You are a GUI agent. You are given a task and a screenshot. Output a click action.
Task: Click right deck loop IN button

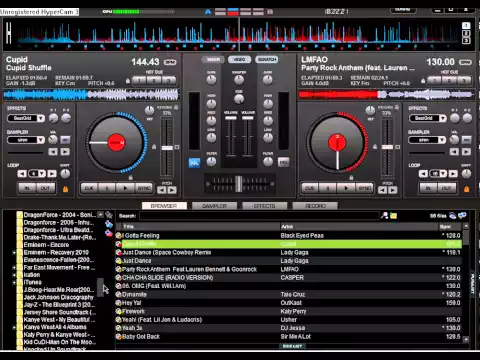click(x=428, y=188)
